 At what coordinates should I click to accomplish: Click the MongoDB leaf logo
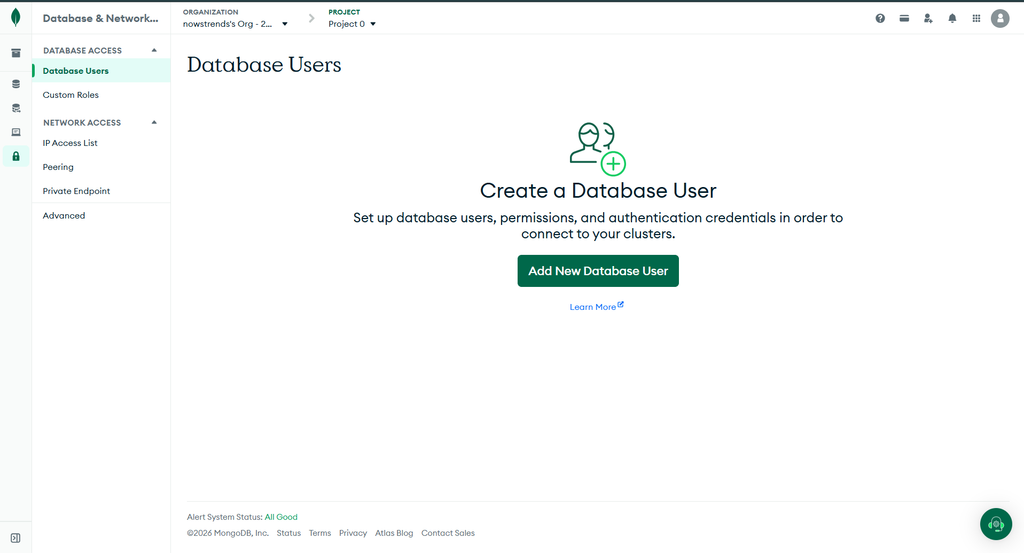click(x=16, y=18)
